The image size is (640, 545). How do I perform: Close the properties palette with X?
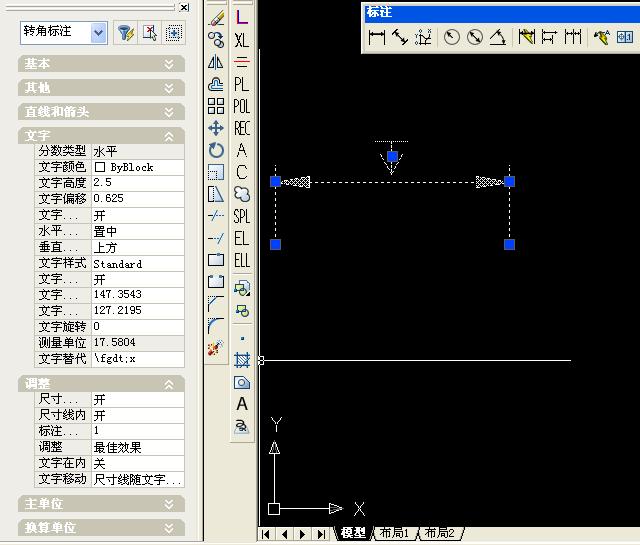click(x=184, y=7)
